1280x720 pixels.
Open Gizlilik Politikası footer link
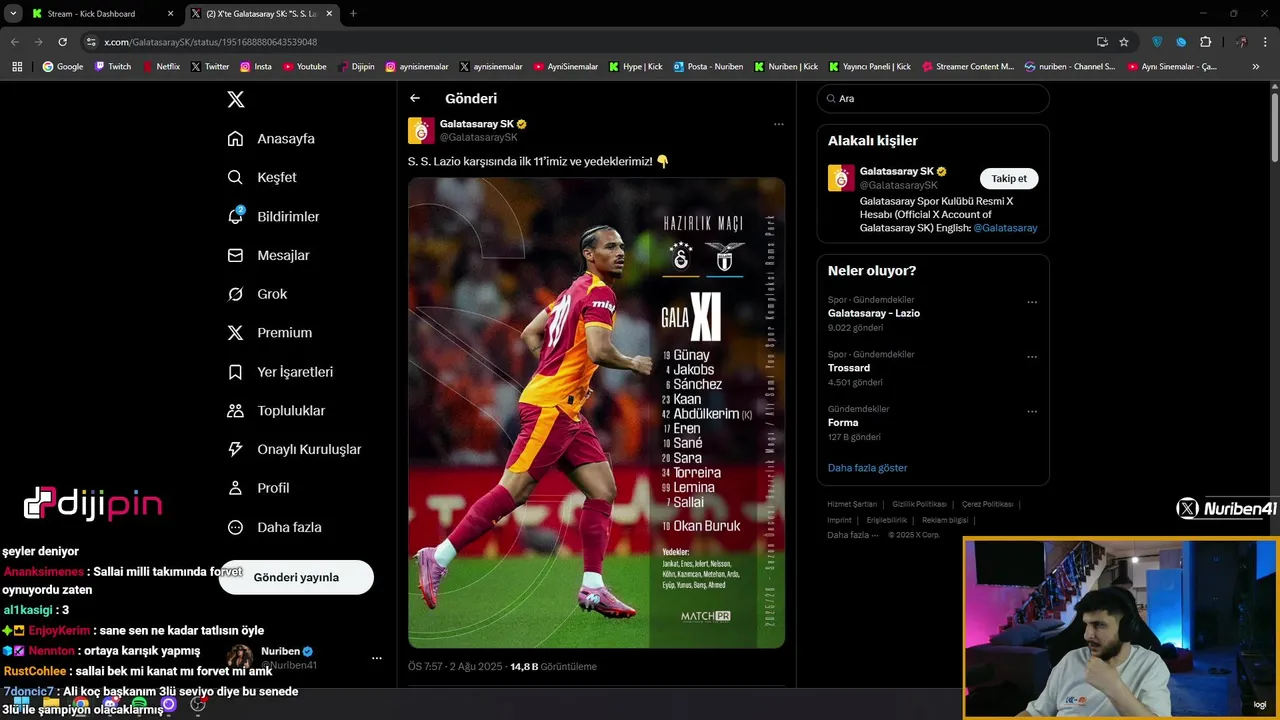[919, 504]
